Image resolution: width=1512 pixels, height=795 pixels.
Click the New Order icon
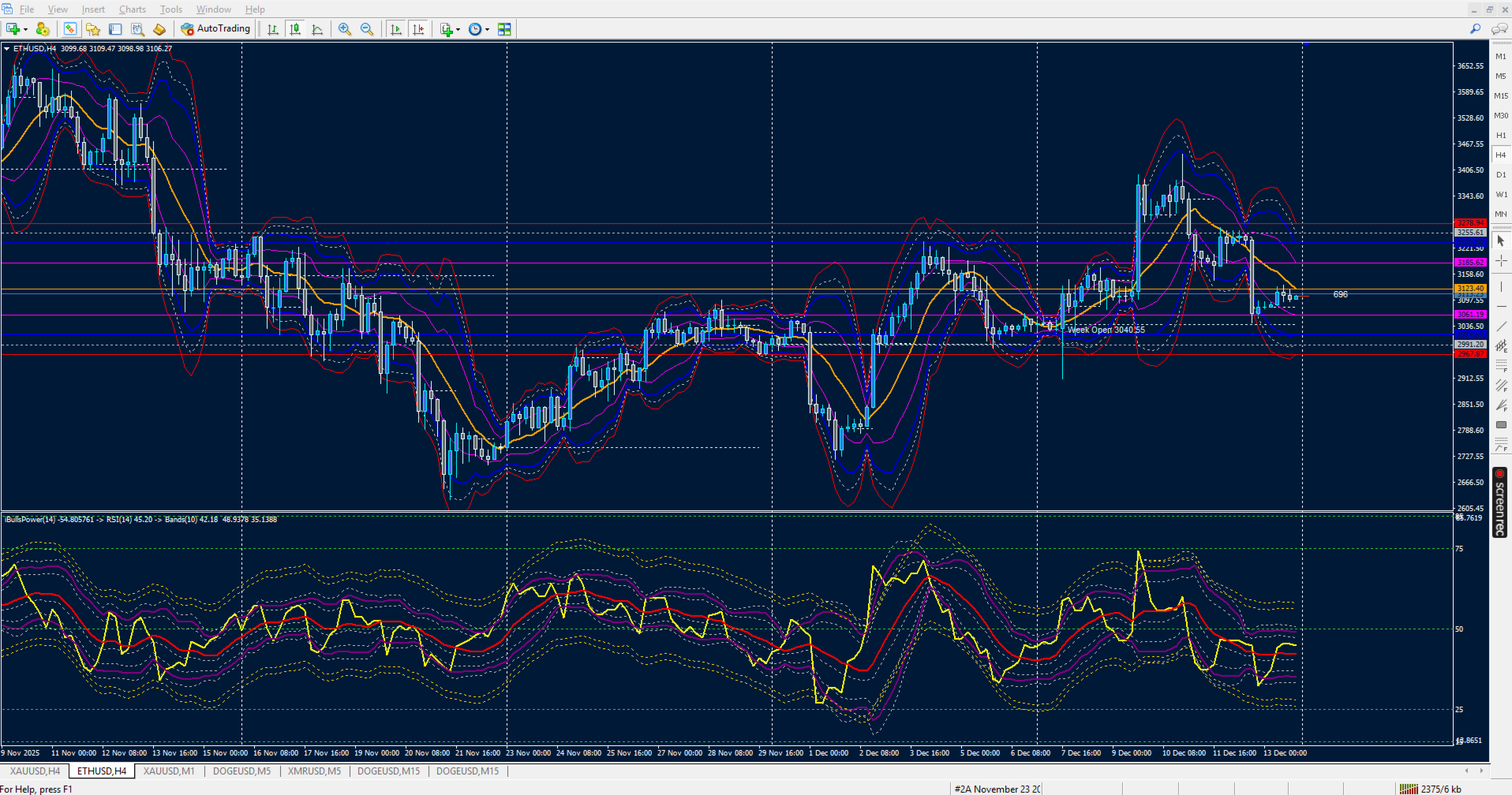pos(159,29)
